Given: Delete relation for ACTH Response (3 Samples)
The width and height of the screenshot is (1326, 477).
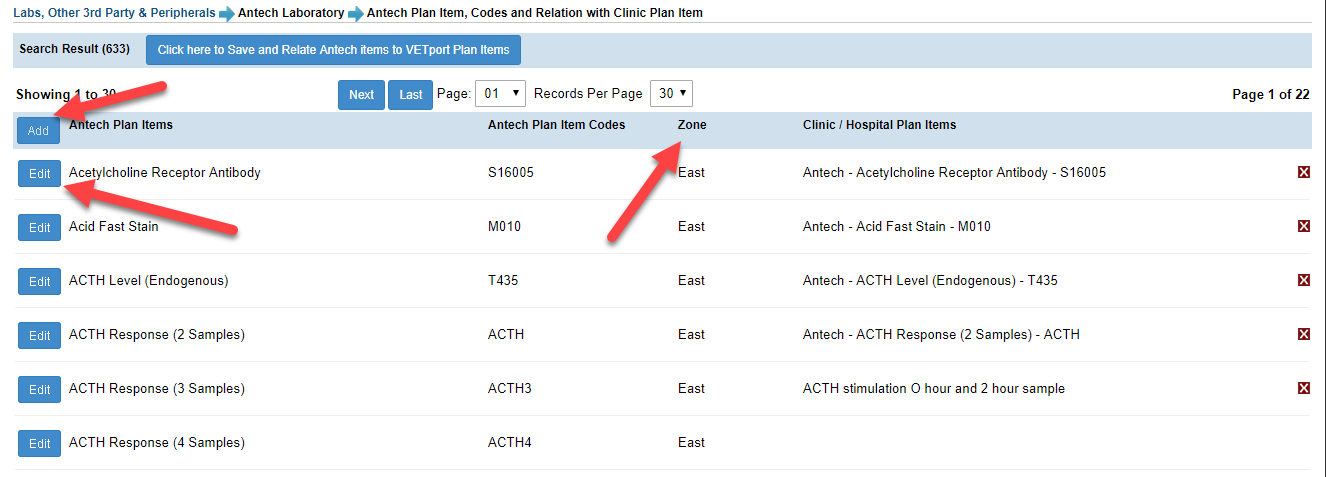Looking at the screenshot, I should [x=1303, y=388].
